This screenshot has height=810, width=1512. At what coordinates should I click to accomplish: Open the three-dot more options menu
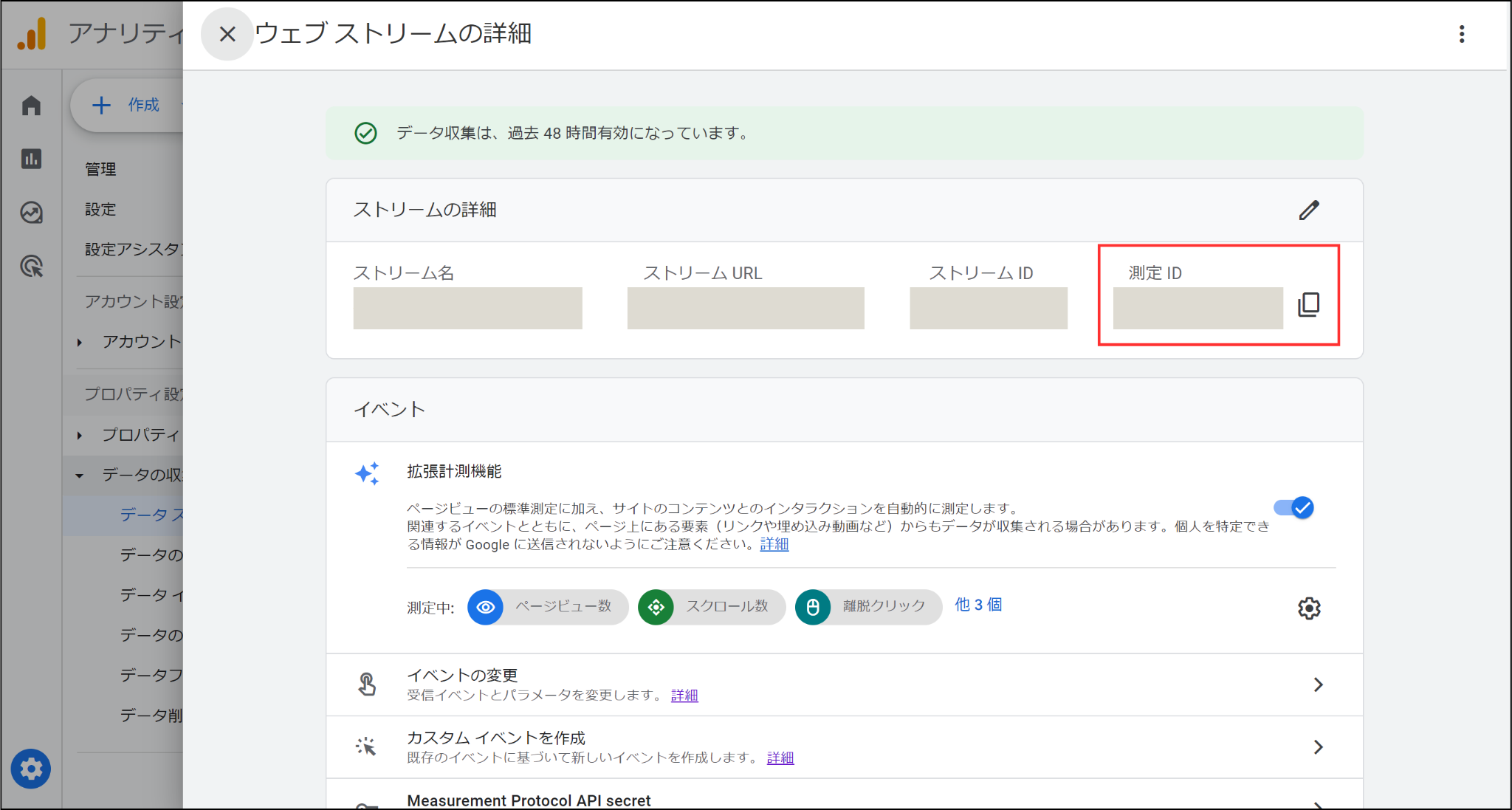[1461, 34]
